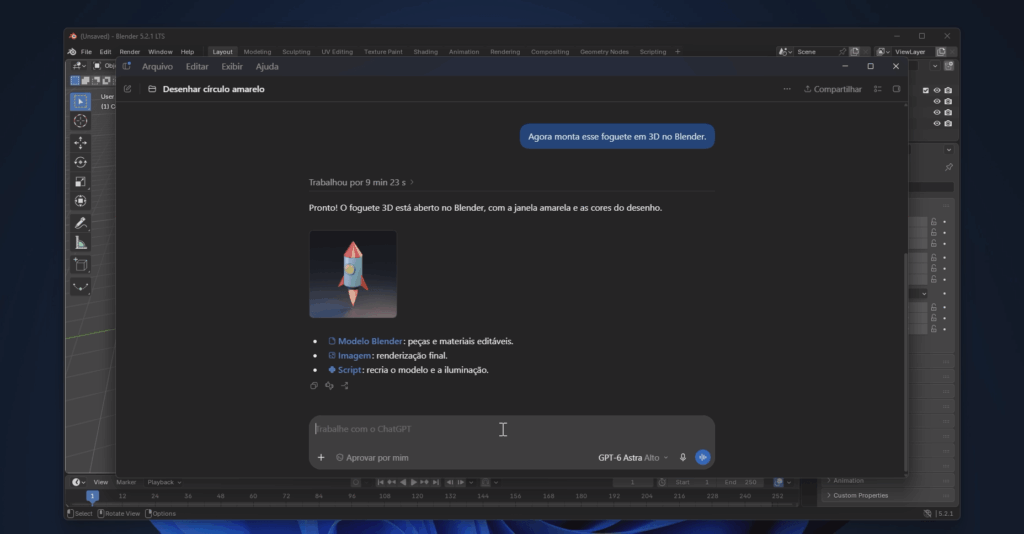Toggle visibility eye on fourth outliner row
This screenshot has width=1024, height=534.
(x=936, y=123)
